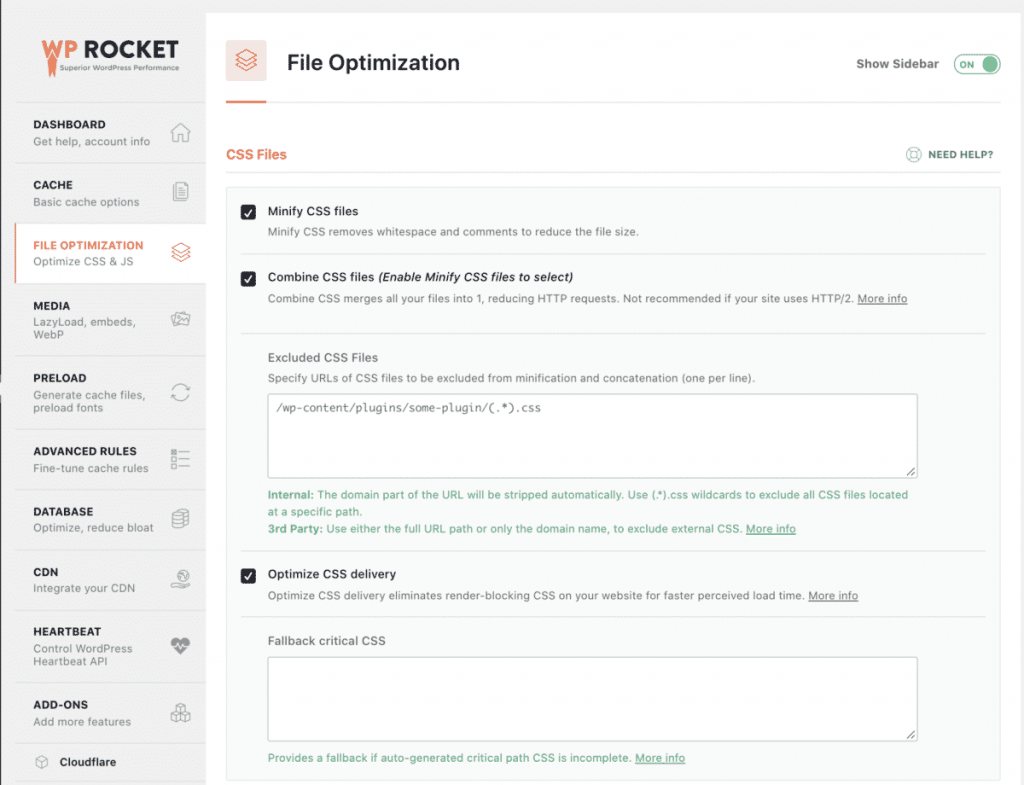This screenshot has width=1024, height=785.
Task: Select the File Optimization menu item
Action: click(x=110, y=253)
